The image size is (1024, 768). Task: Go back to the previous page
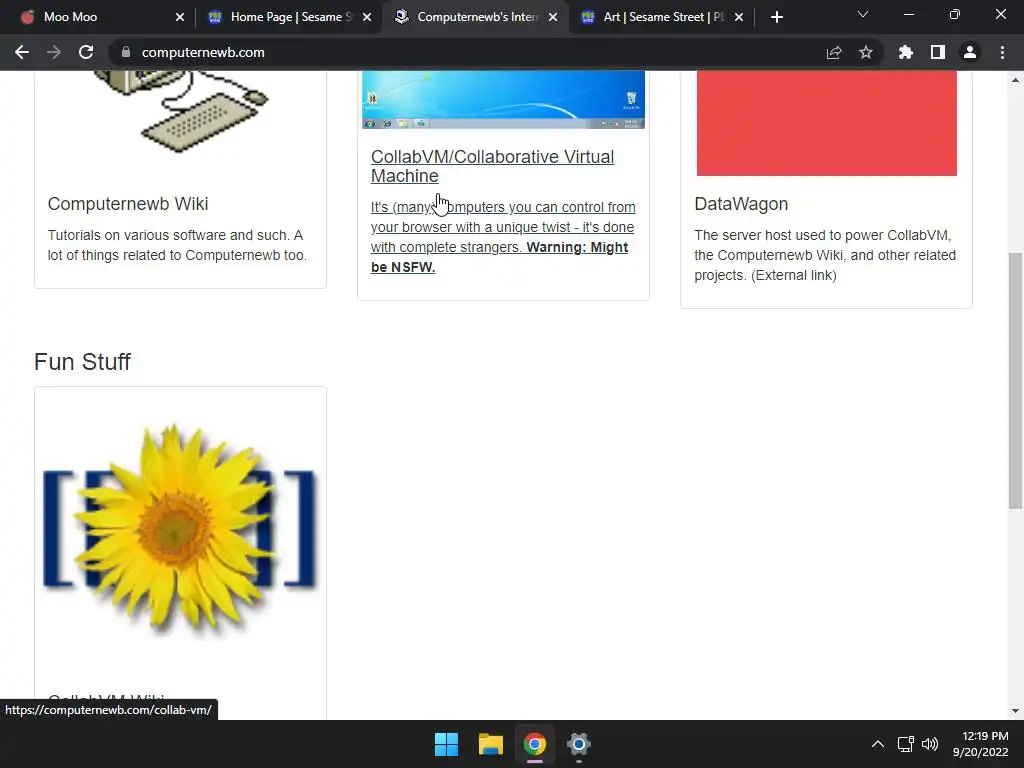click(22, 52)
